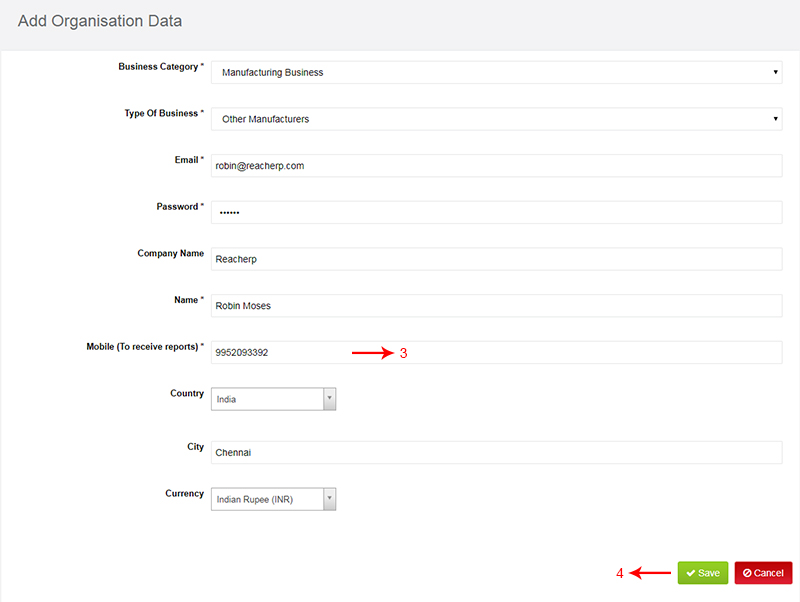
Task: Click the India value in Country box
Action: (226, 399)
